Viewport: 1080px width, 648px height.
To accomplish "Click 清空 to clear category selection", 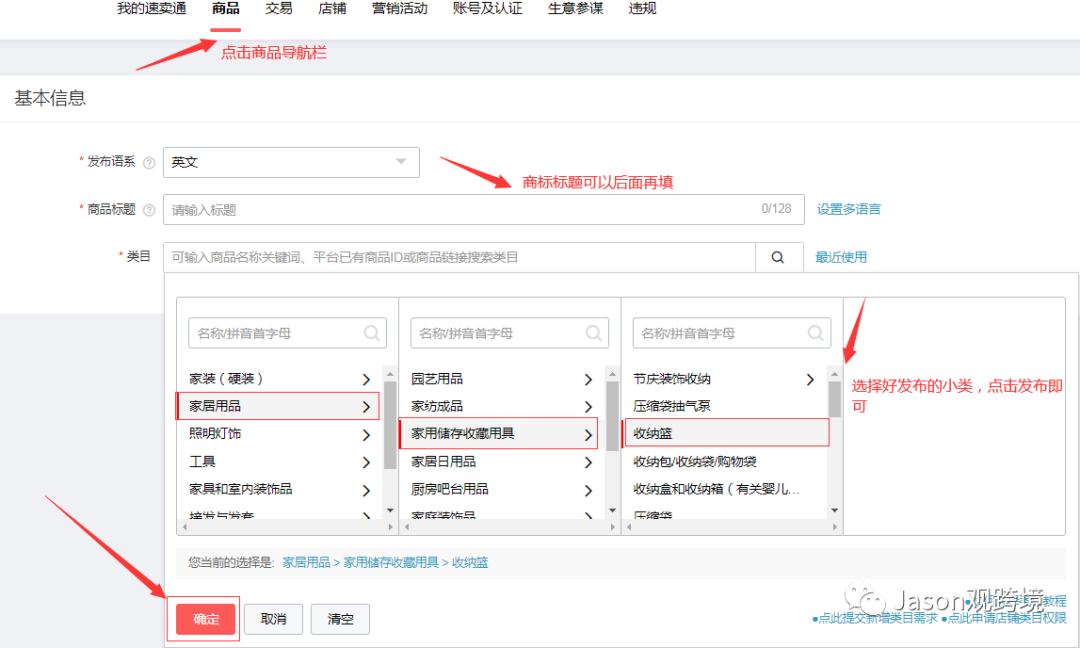I will 341,618.
